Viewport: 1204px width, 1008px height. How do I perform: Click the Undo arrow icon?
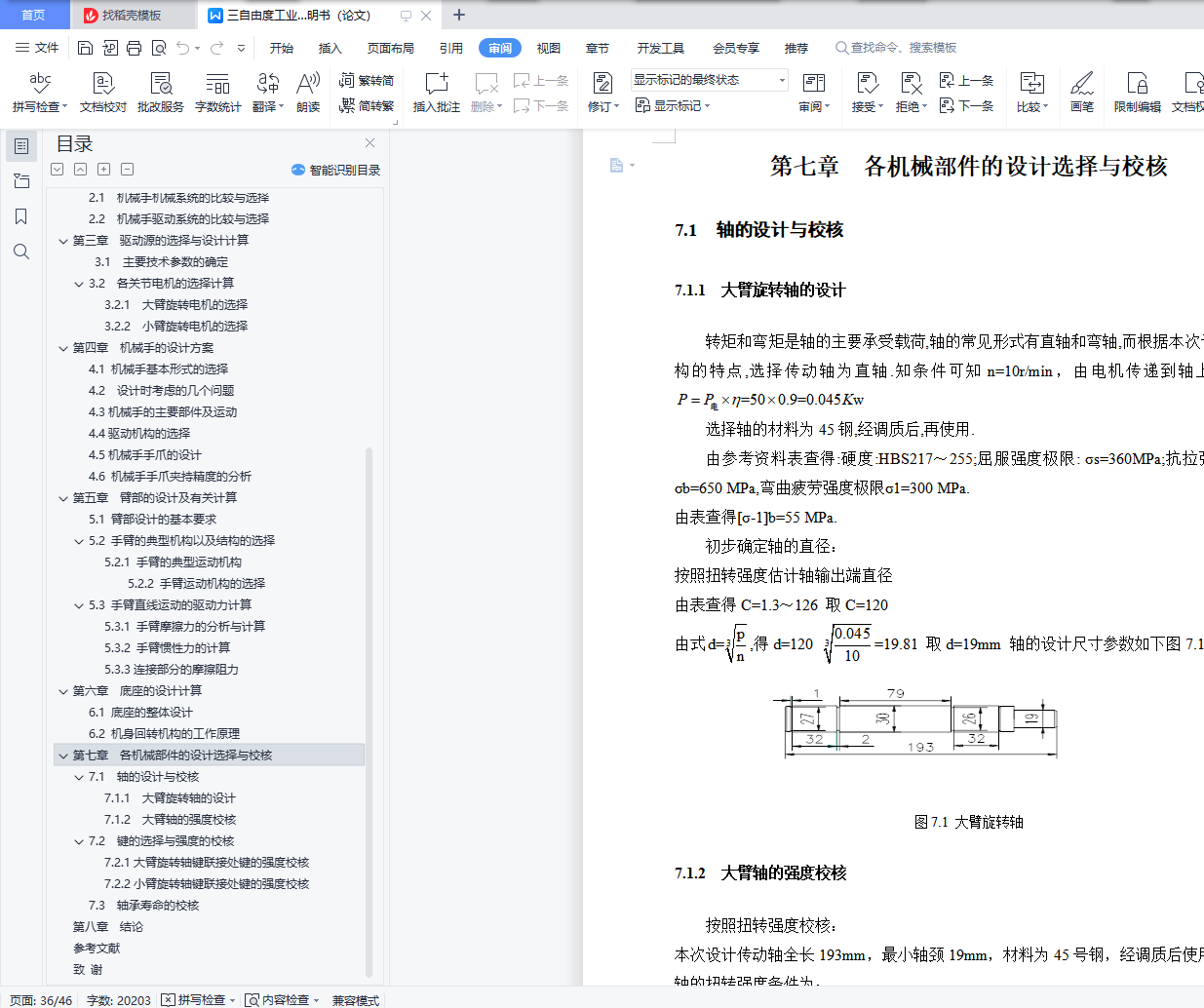click(x=182, y=48)
